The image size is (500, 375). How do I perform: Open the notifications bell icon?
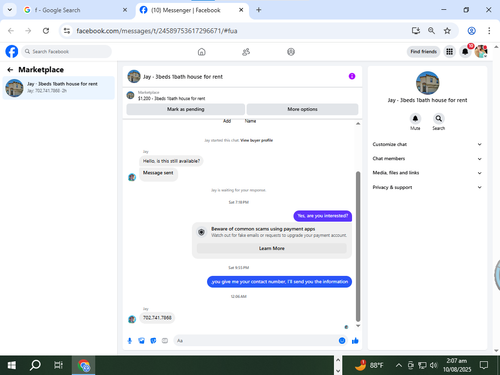[x=465, y=52]
